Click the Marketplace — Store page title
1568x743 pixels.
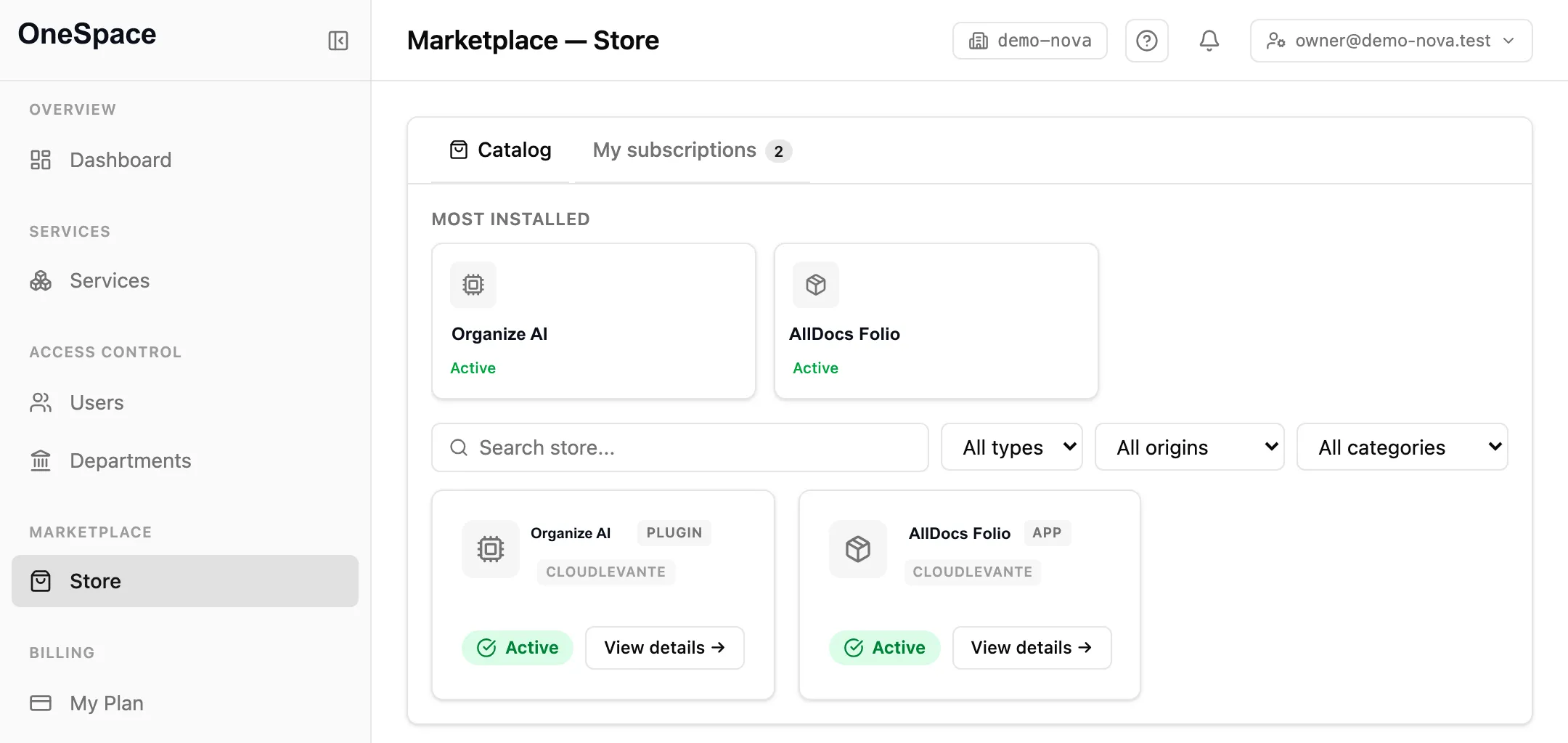(x=533, y=41)
